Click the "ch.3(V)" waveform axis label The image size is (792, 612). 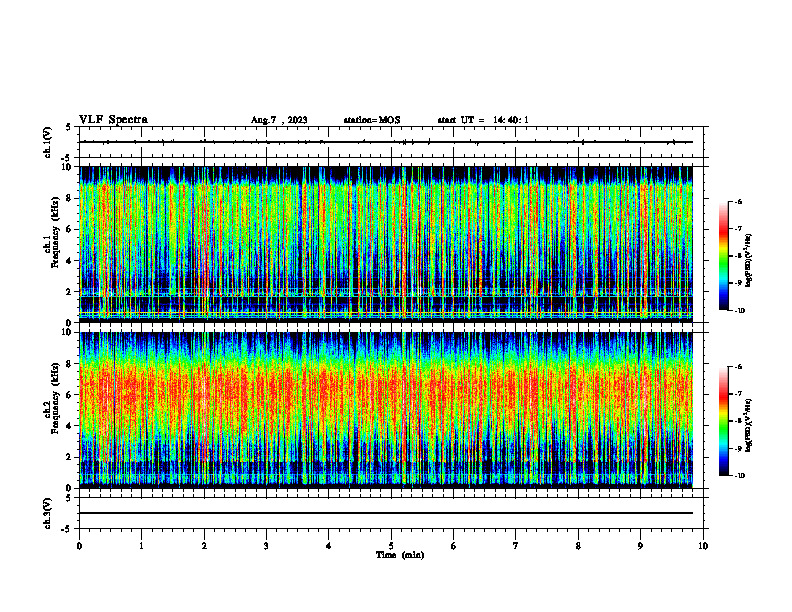(x=47, y=514)
